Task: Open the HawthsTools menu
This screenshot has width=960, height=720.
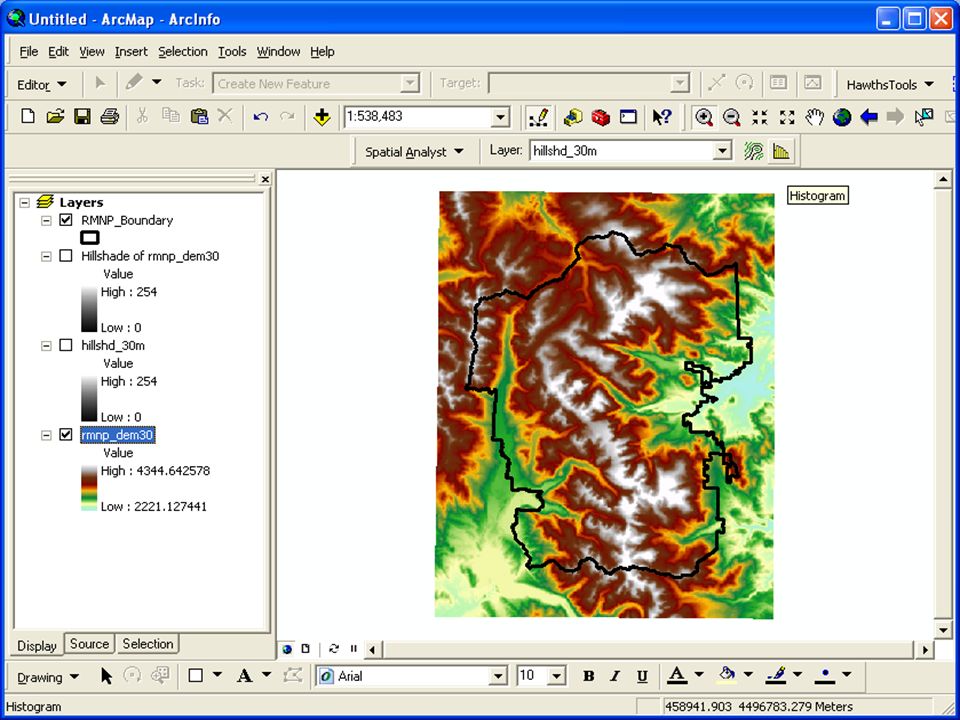Action: point(890,84)
